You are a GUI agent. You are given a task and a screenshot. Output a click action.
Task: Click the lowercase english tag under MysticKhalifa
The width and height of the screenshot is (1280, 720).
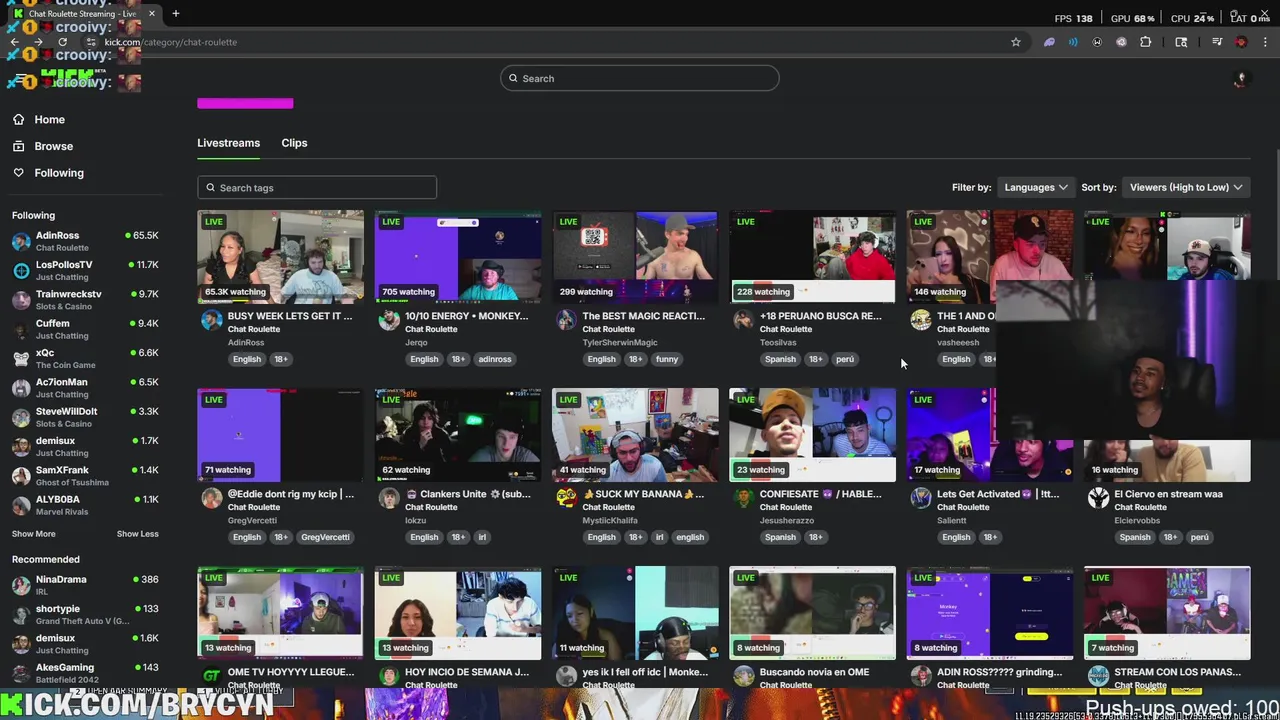click(690, 537)
